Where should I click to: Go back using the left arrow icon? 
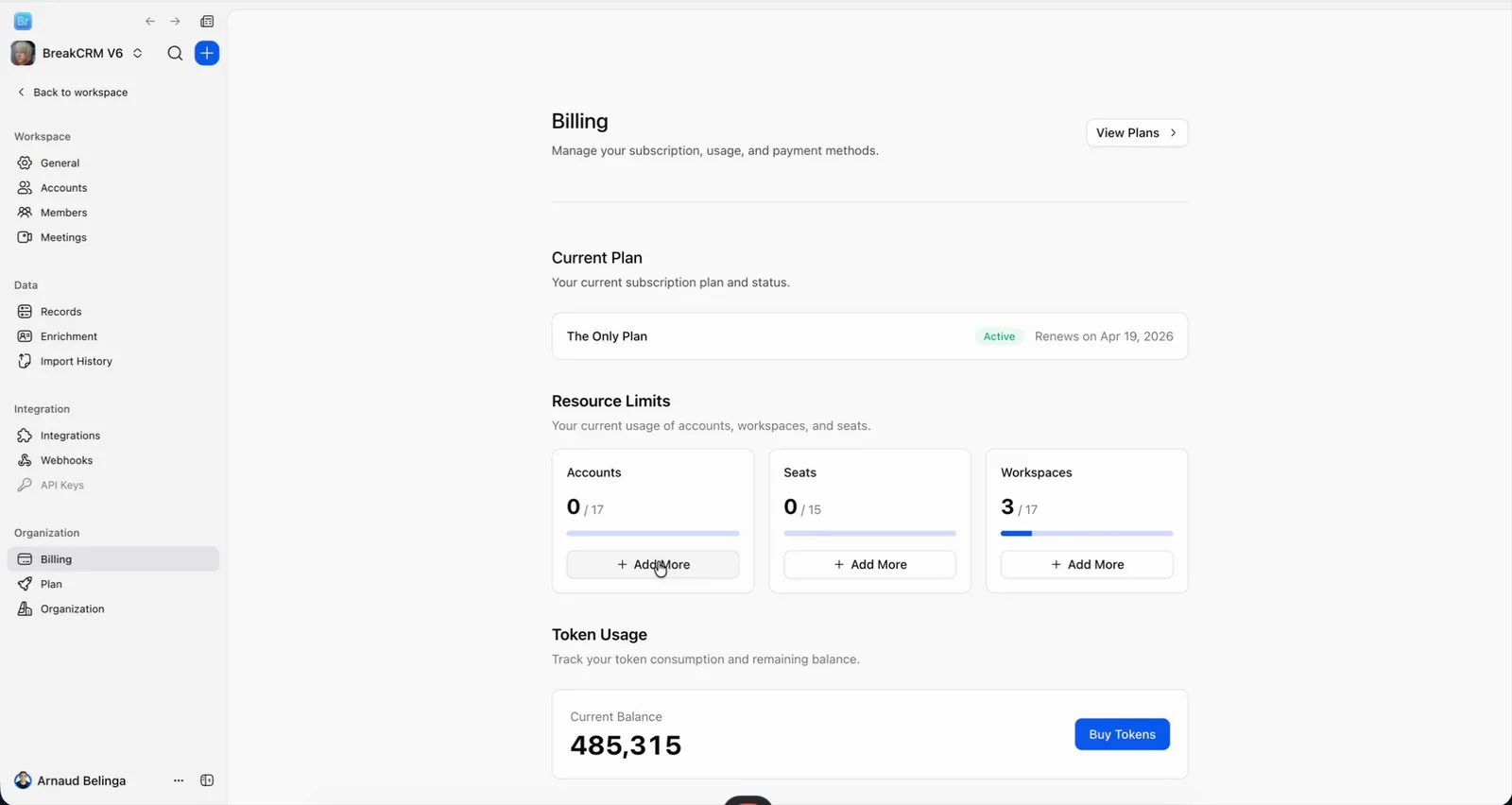(x=150, y=21)
